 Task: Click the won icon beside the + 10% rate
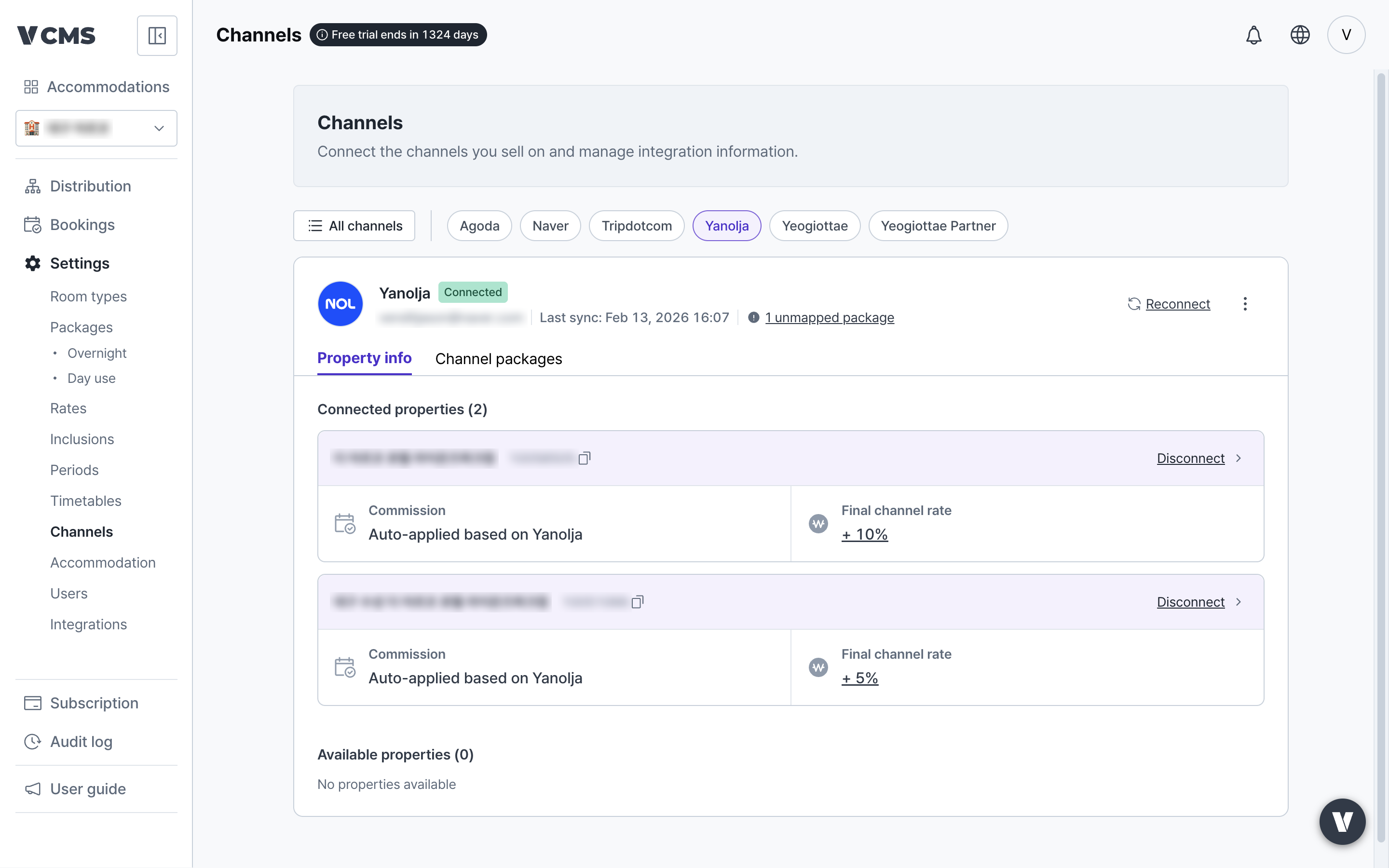pyautogui.click(x=818, y=524)
